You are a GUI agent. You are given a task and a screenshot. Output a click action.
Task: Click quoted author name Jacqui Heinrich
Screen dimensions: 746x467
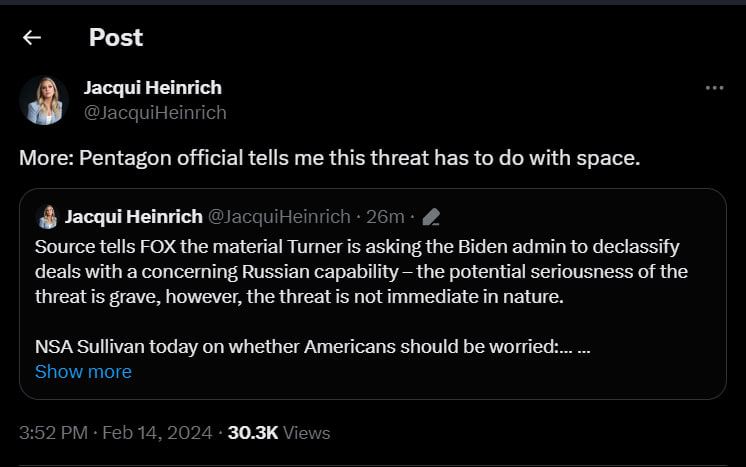point(132,216)
